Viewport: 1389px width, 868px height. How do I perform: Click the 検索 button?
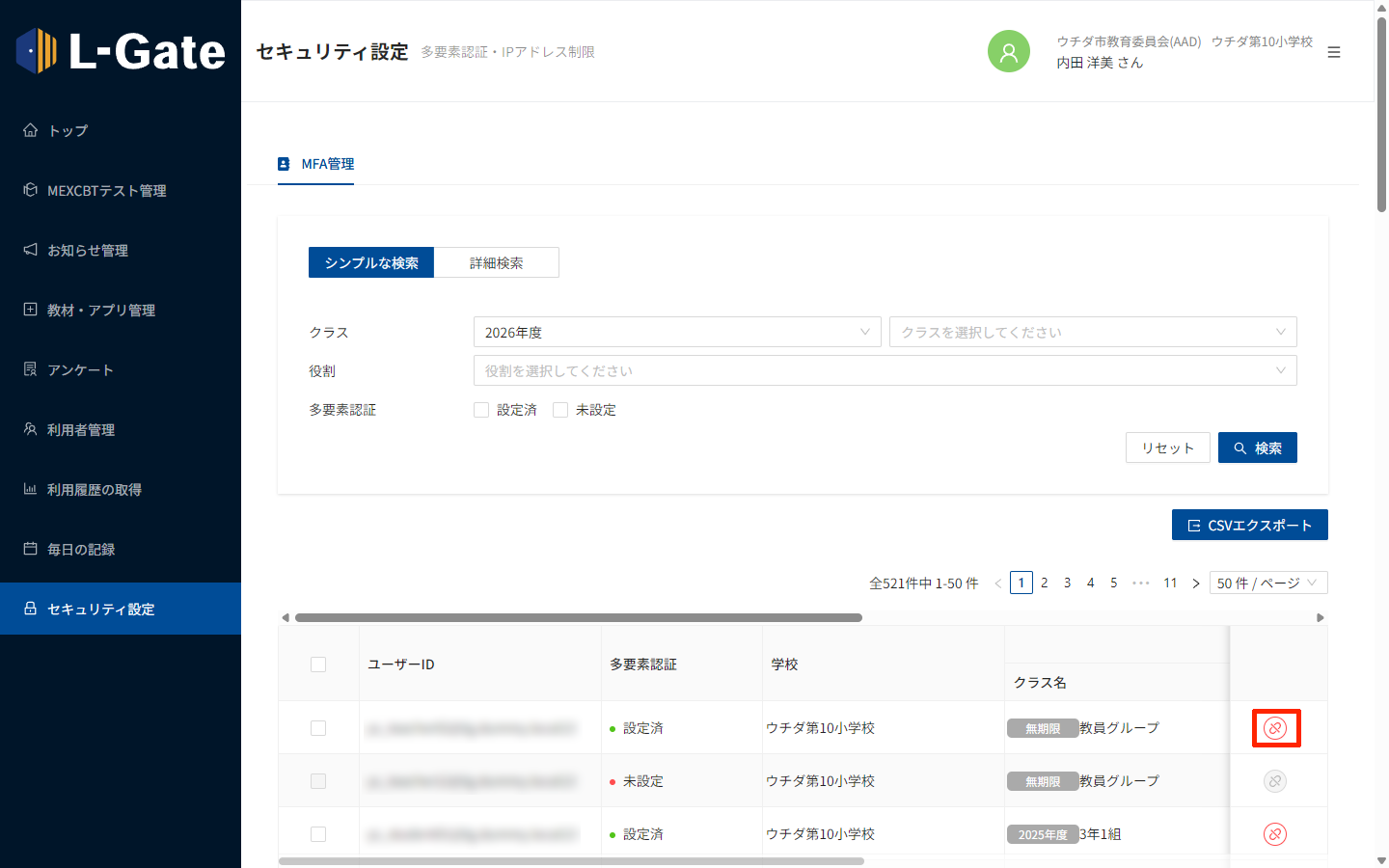(1258, 448)
